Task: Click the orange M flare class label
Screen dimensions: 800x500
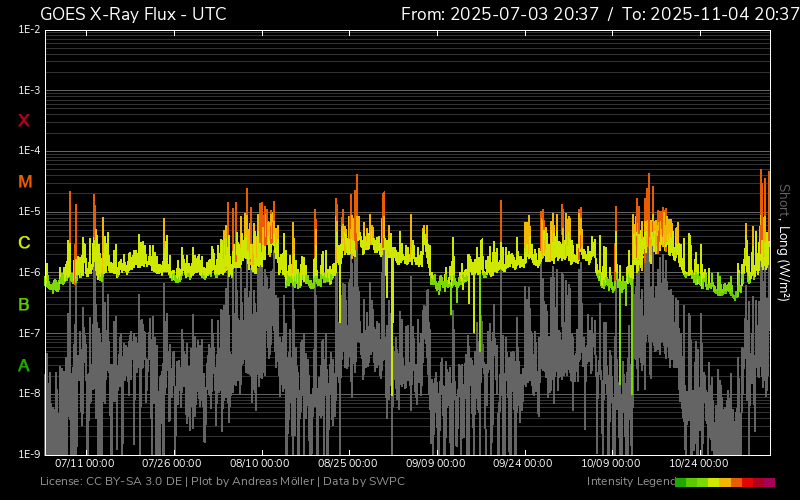Action: 25,182
